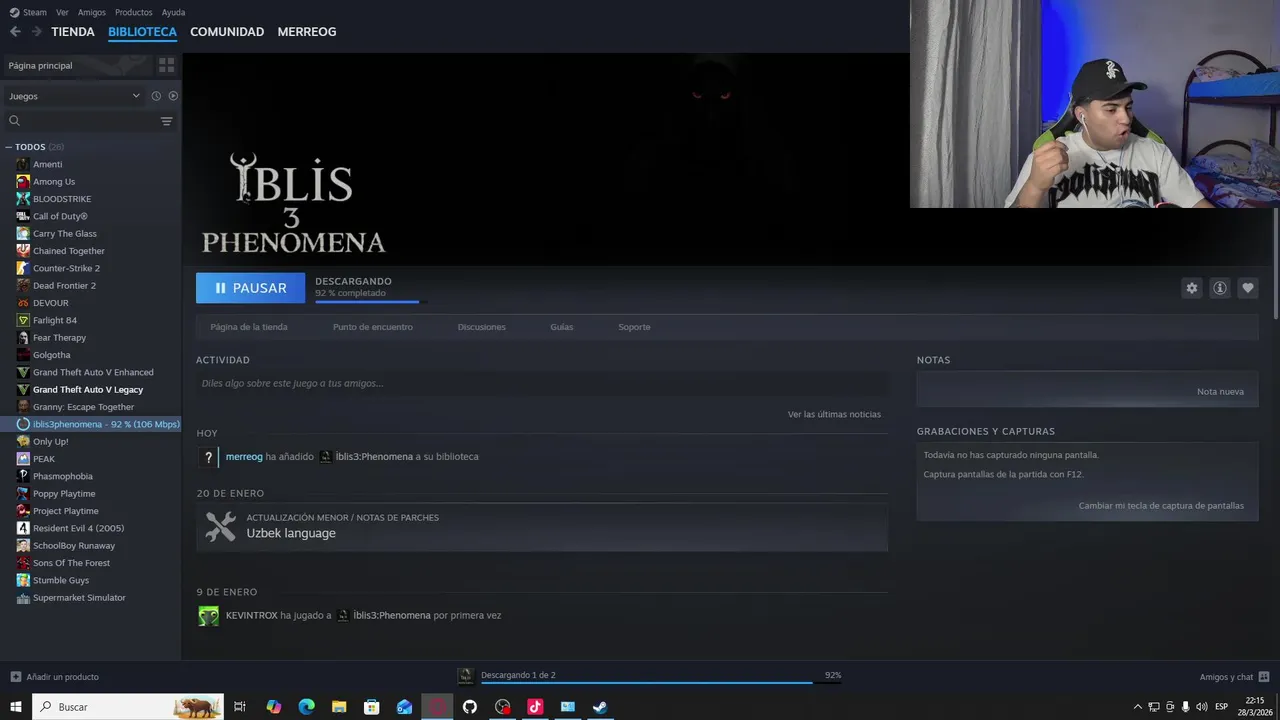The image size is (1280, 720).
Task: Open the Juegos category dropdown
Action: point(75,96)
